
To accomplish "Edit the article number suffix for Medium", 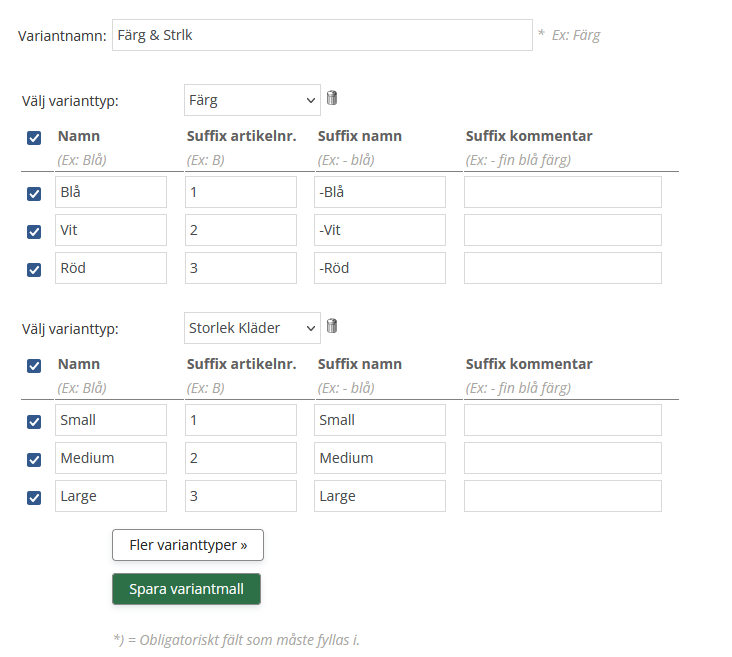I will 241,458.
